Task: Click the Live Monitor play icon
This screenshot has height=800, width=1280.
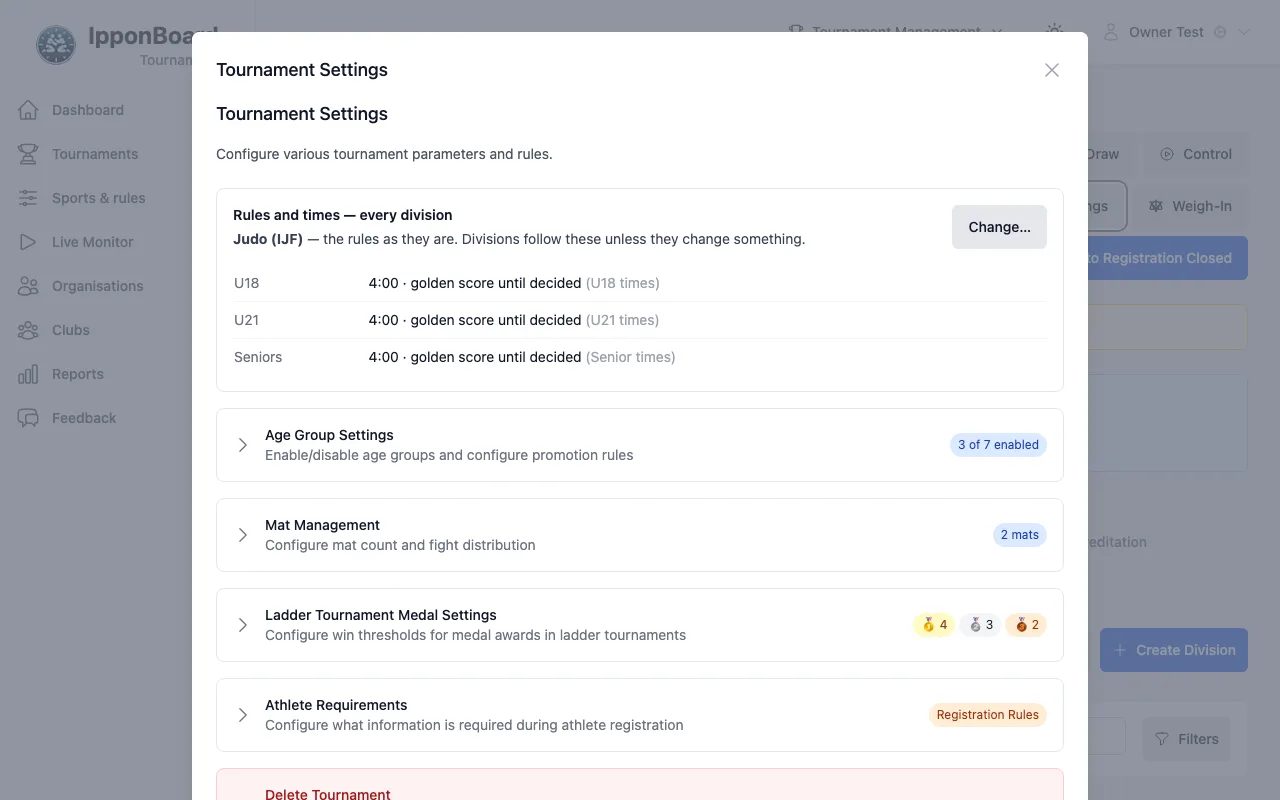Action: tap(28, 242)
